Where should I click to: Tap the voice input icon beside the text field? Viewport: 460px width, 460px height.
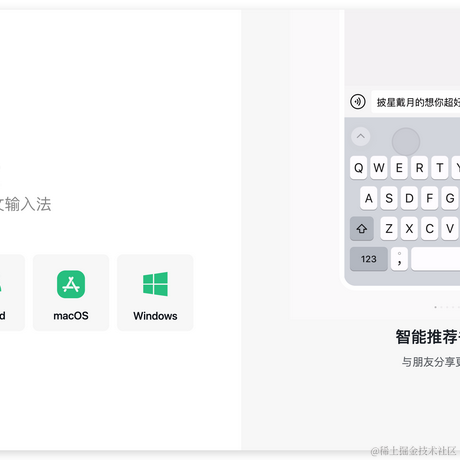[358, 102]
